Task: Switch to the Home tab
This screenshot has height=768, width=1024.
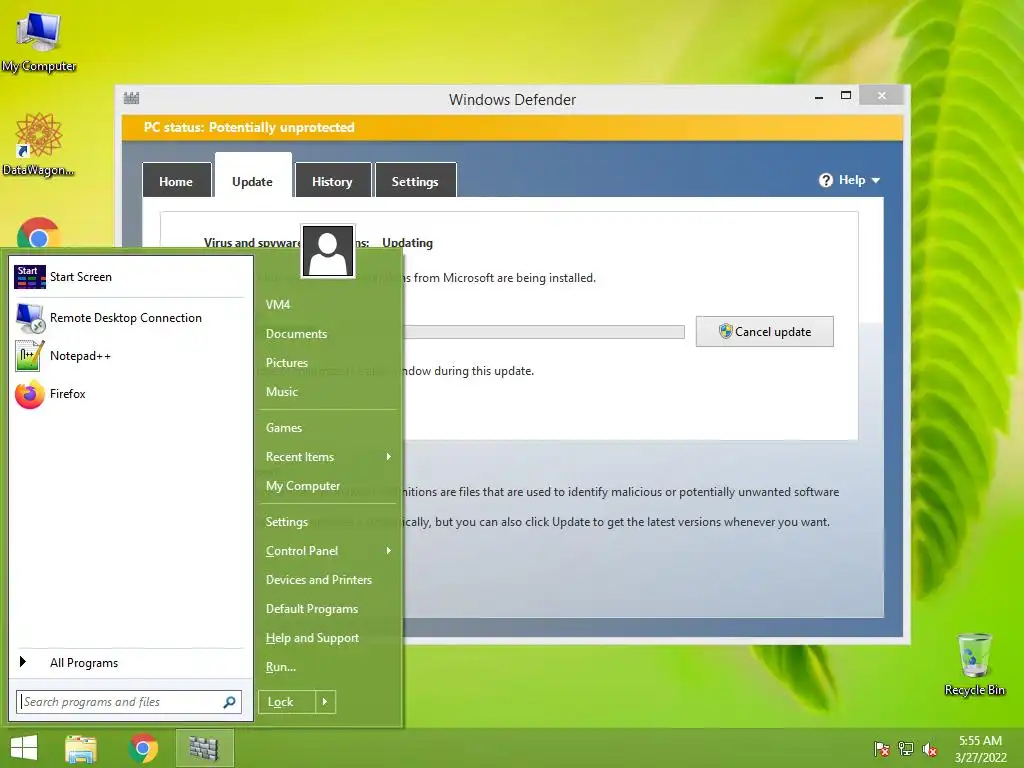Action: click(176, 181)
